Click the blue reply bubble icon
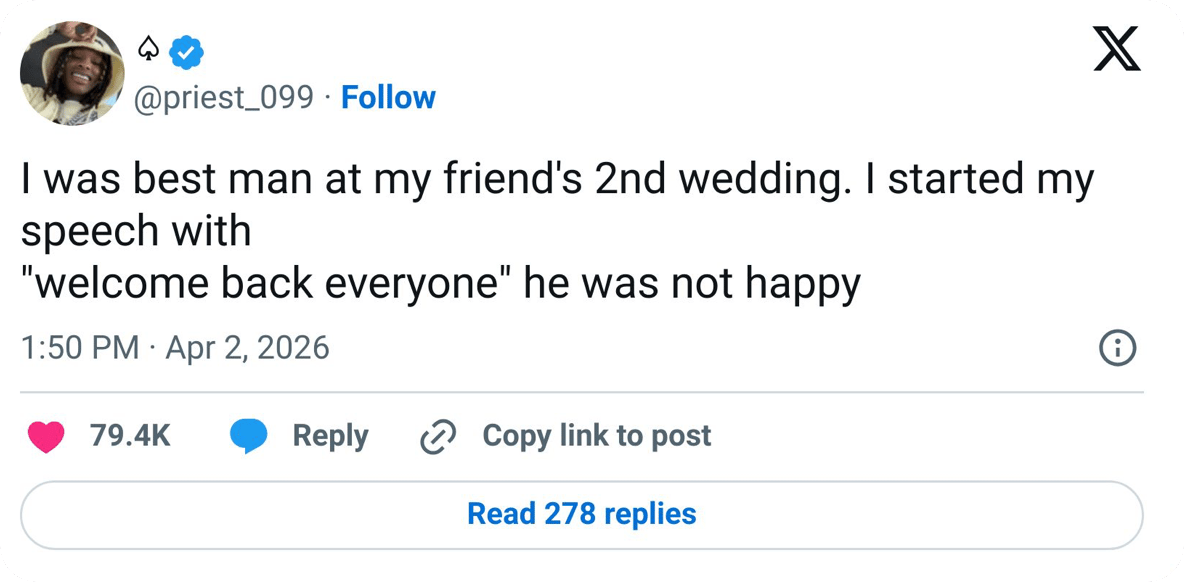1184x582 pixels. (x=248, y=437)
